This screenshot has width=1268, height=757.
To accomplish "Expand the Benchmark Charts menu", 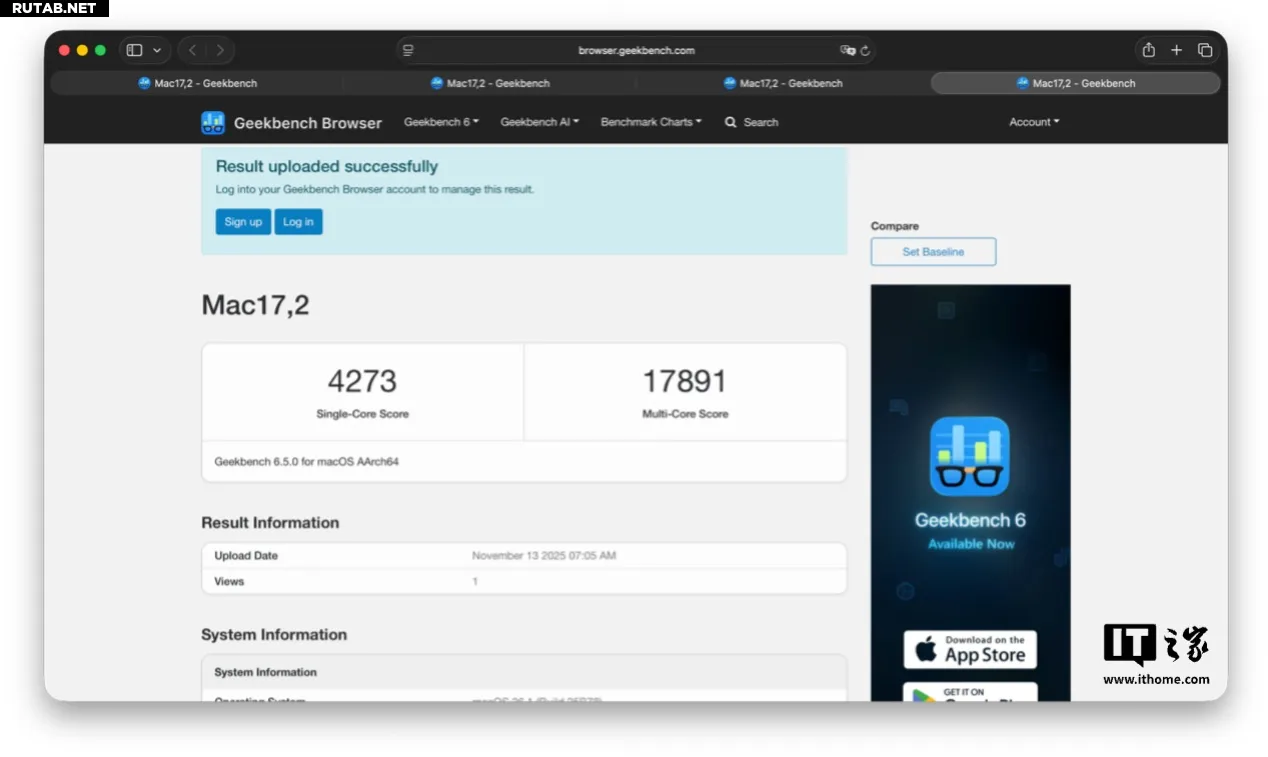I will tap(650, 122).
